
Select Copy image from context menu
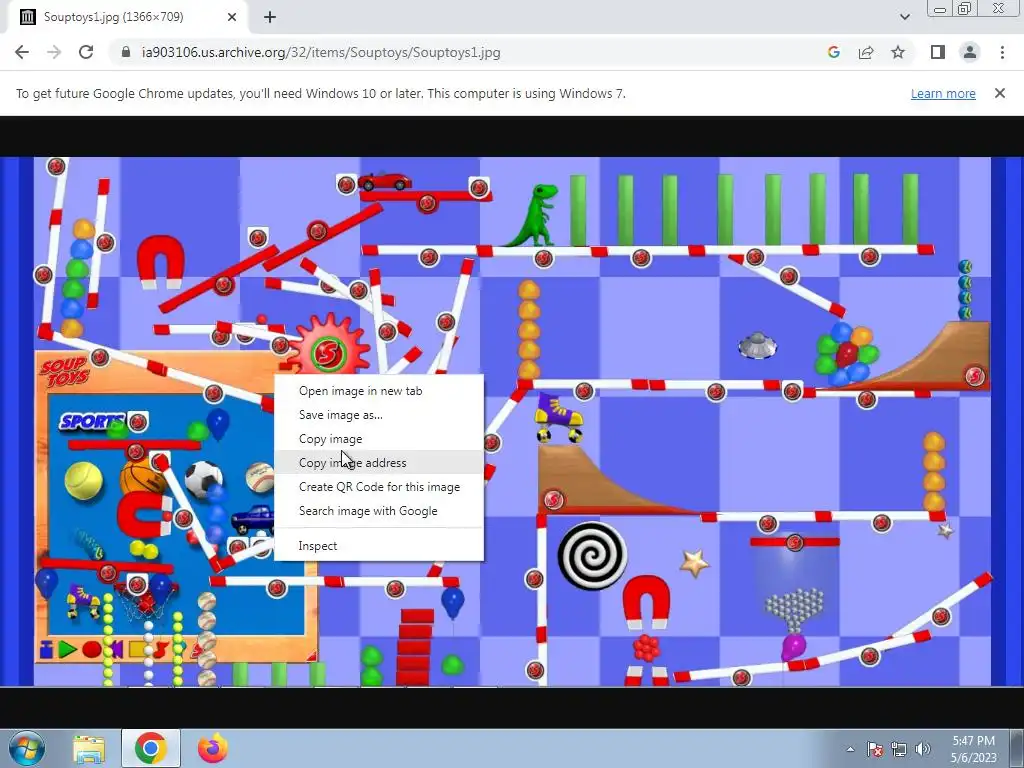point(379,439)
